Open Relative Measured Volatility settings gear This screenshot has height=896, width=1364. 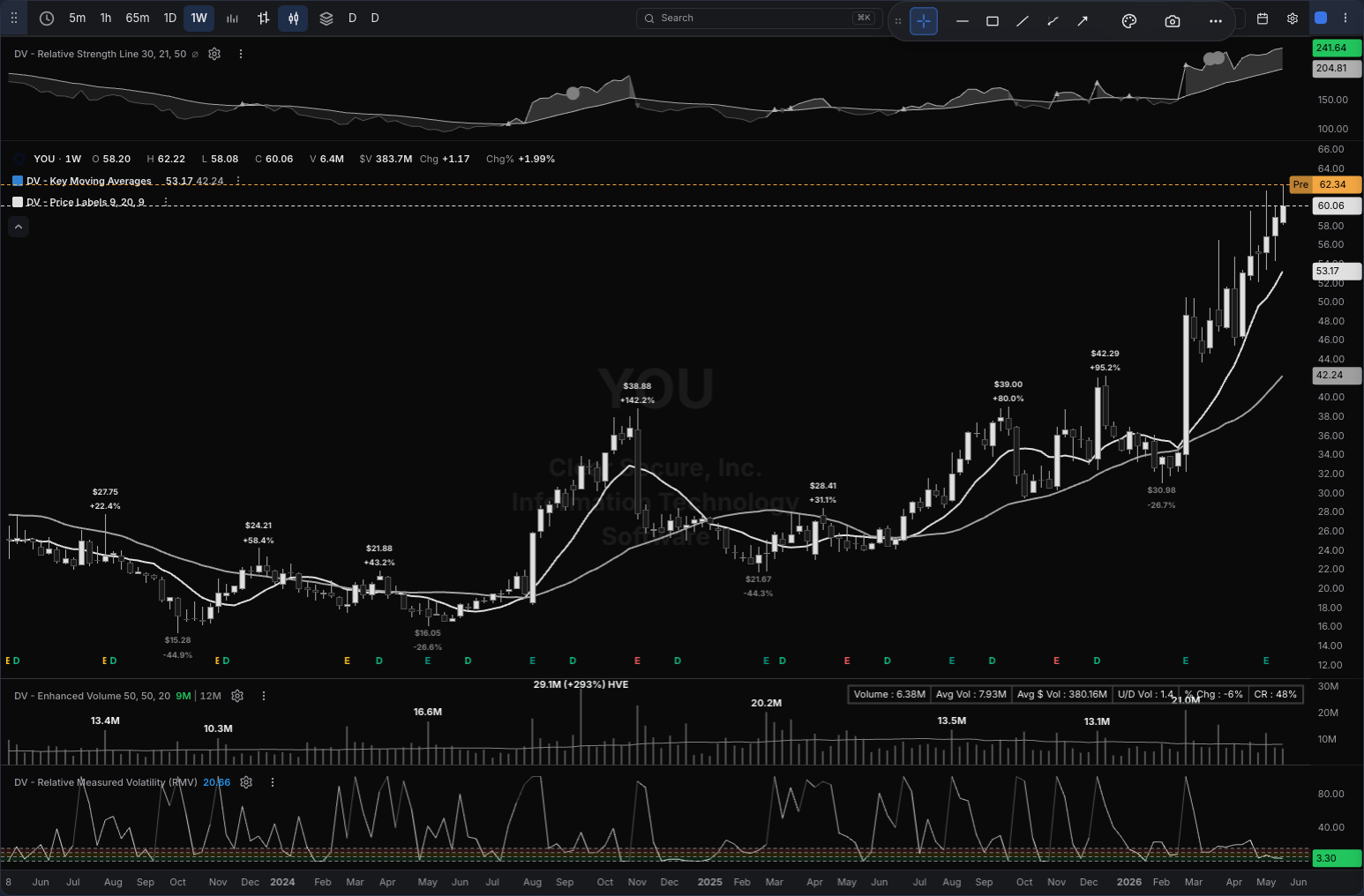(x=246, y=782)
